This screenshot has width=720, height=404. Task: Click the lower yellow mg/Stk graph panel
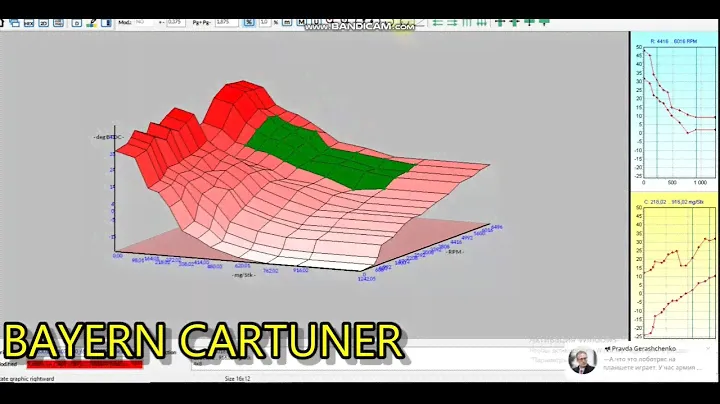[x=675, y=270]
